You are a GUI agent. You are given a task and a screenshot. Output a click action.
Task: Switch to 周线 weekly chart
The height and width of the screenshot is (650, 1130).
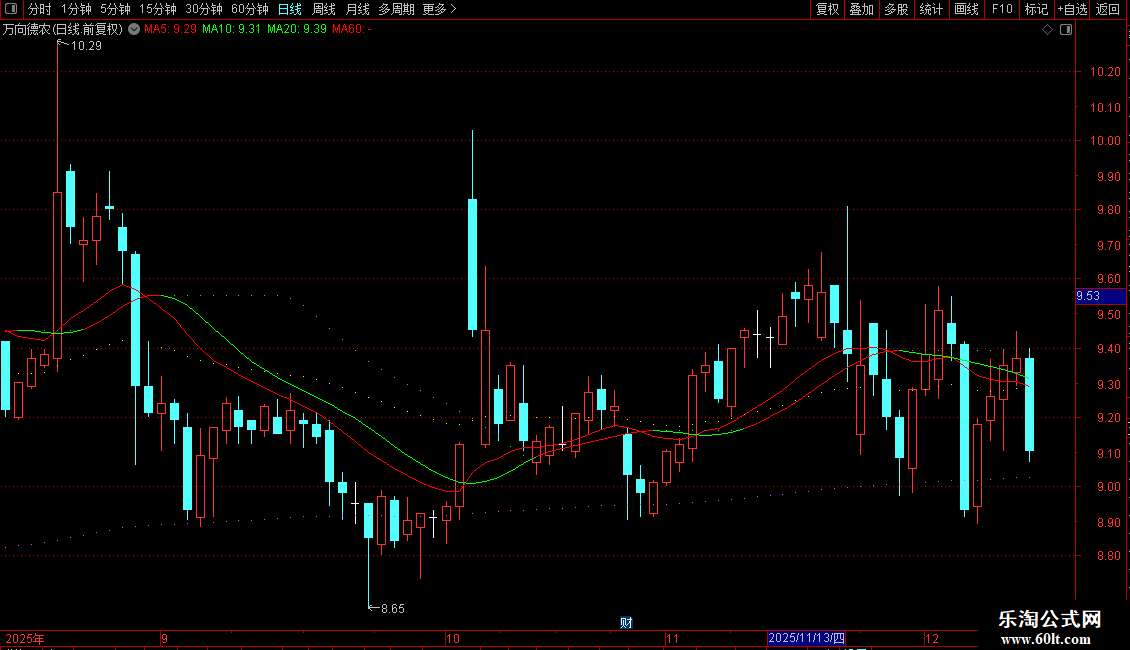(x=324, y=9)
